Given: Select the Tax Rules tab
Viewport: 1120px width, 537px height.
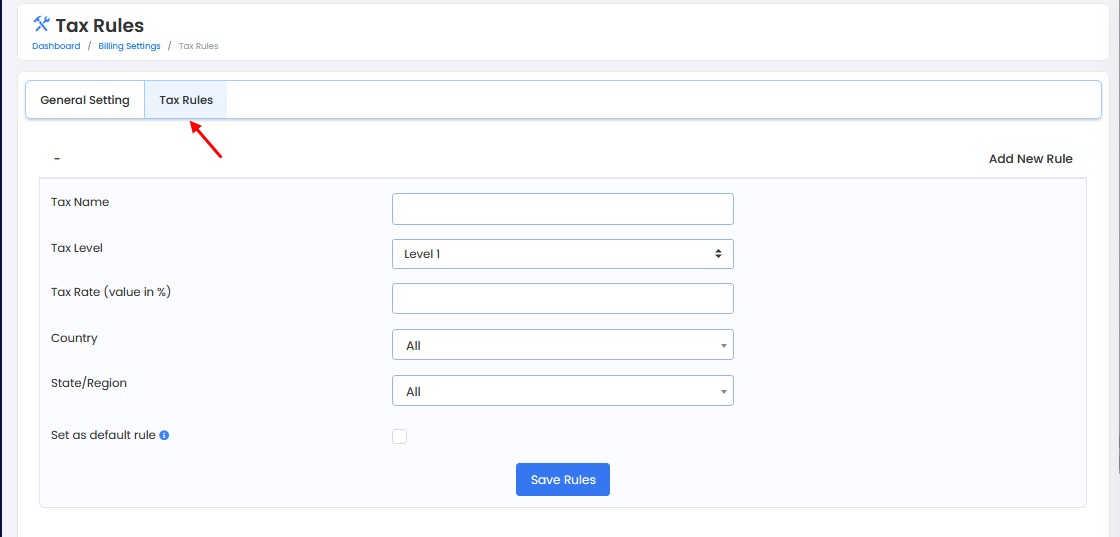Looking at the screenshot, I should tap(186, 100).
